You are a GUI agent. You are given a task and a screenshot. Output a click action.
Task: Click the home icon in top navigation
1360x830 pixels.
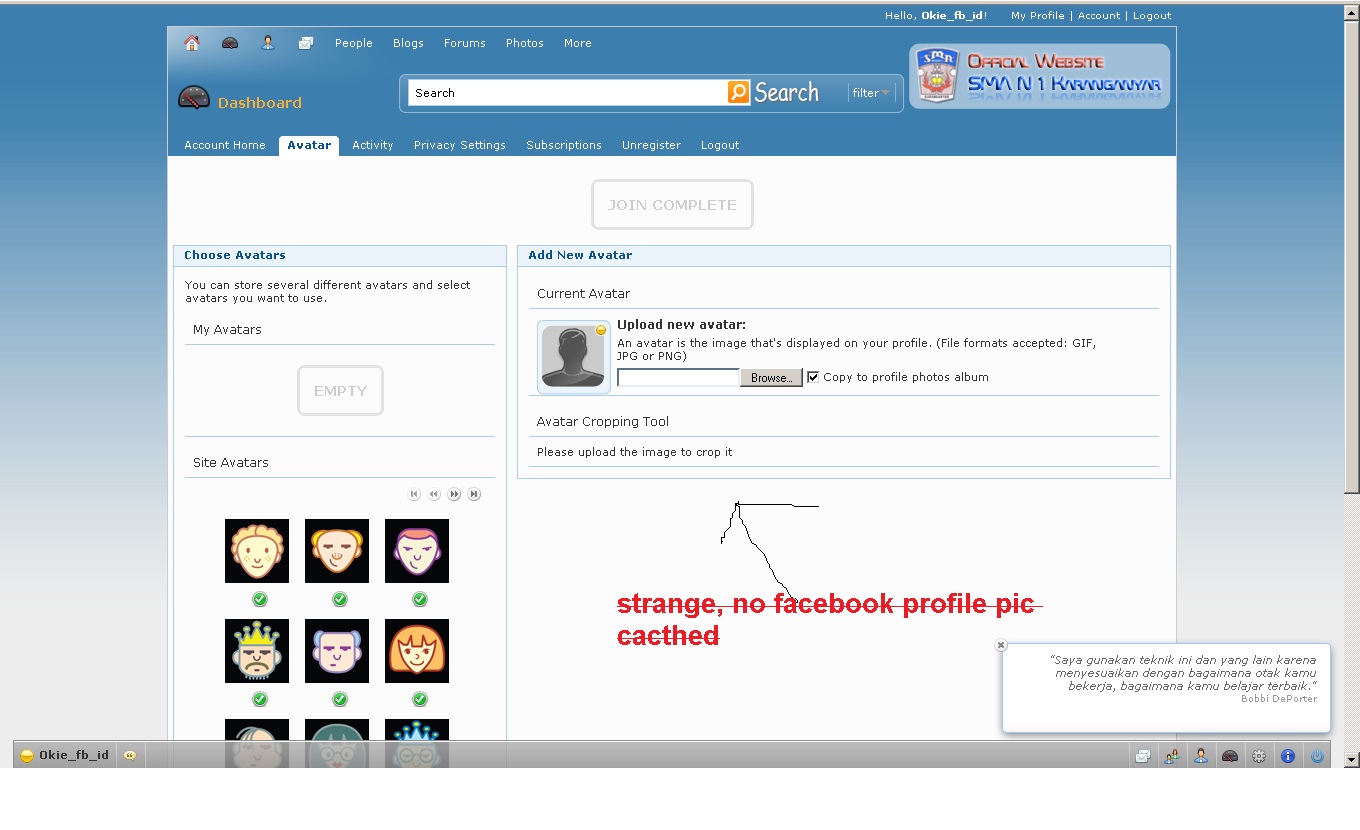pos(192,43)
